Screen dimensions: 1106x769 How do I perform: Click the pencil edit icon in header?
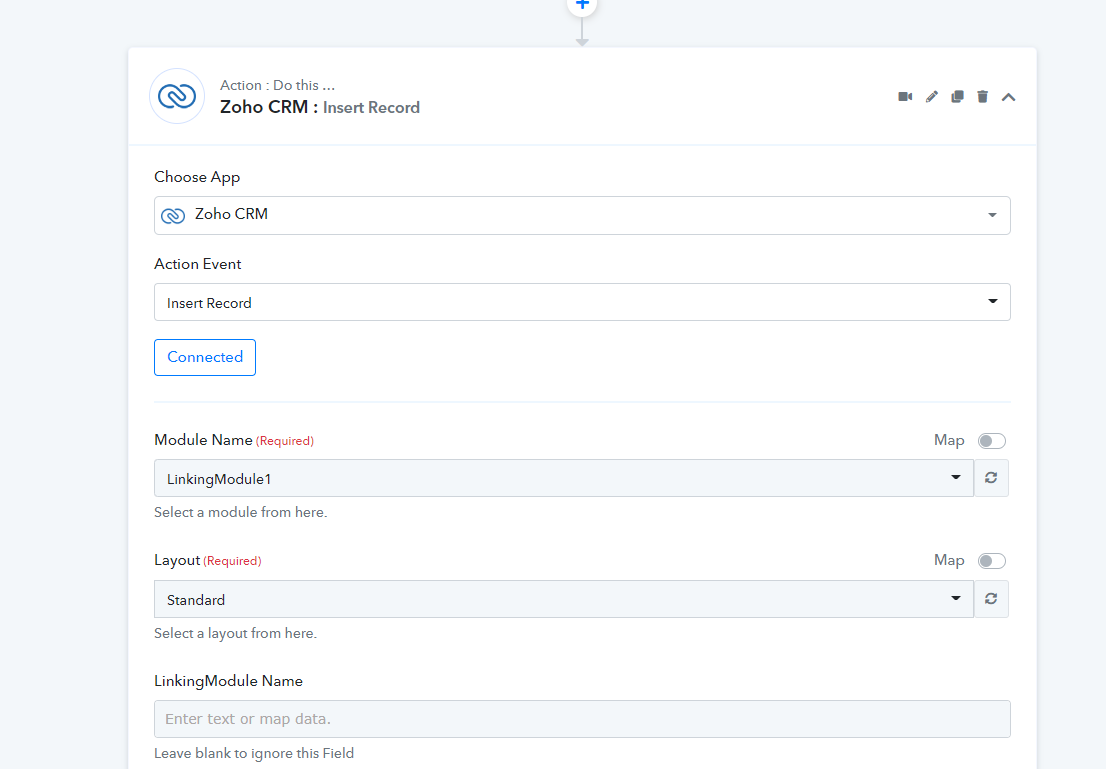(932, 97)
